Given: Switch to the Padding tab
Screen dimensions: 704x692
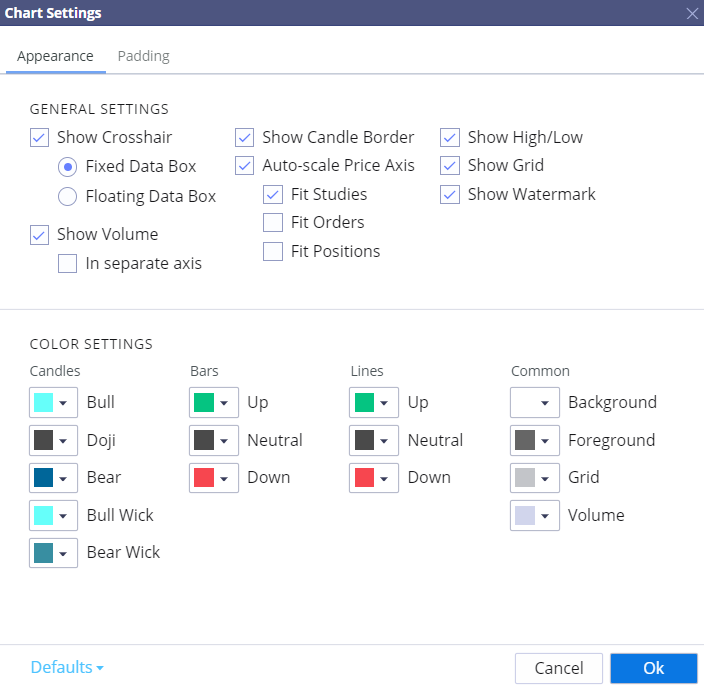Looking at the screenshot, I should (144, 56).
